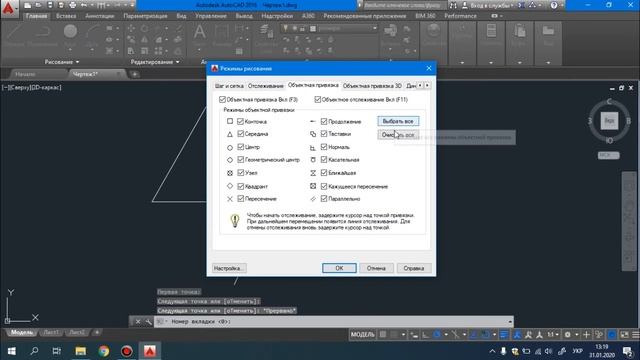
Task: Click the command line wrench customize icon
Action: [x=148, y=322]
